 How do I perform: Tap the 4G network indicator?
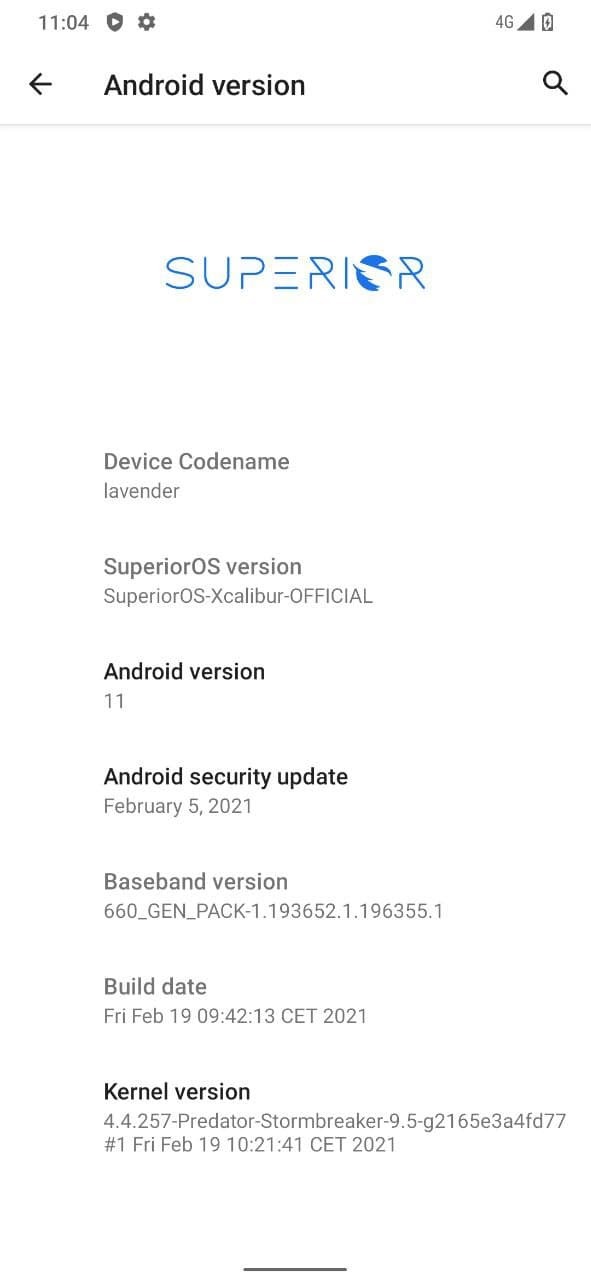click(x=504, y=22)
